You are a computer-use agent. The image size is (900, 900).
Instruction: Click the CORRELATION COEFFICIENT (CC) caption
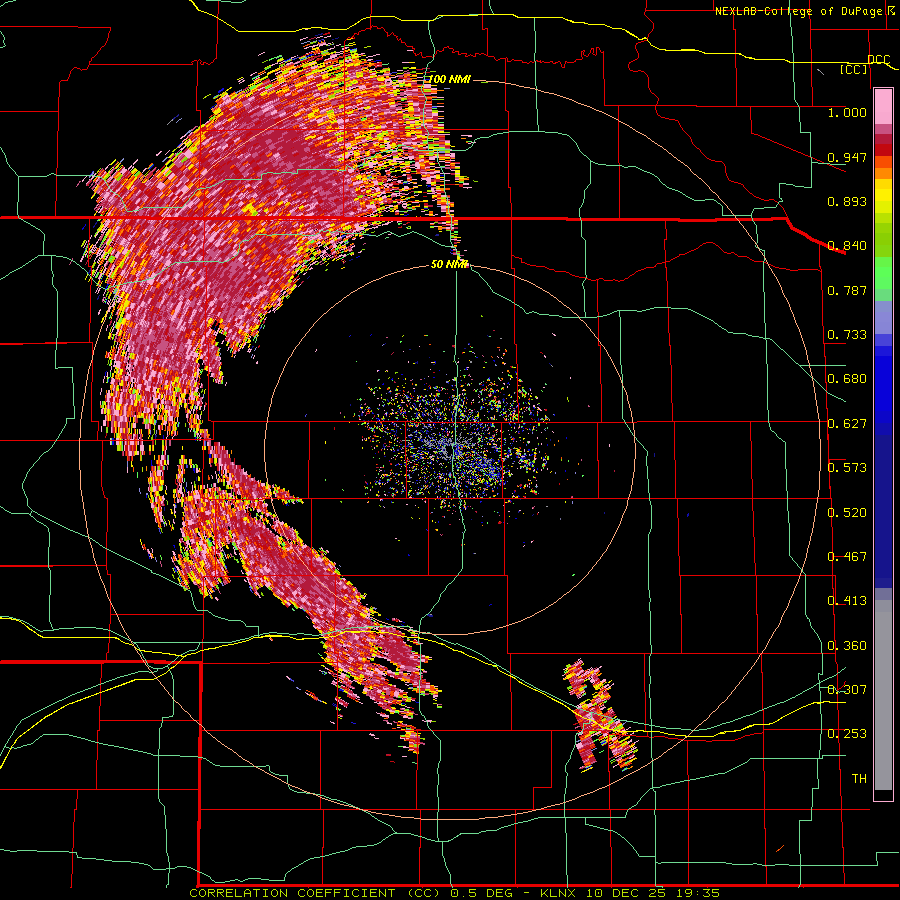tap(314, 893)
